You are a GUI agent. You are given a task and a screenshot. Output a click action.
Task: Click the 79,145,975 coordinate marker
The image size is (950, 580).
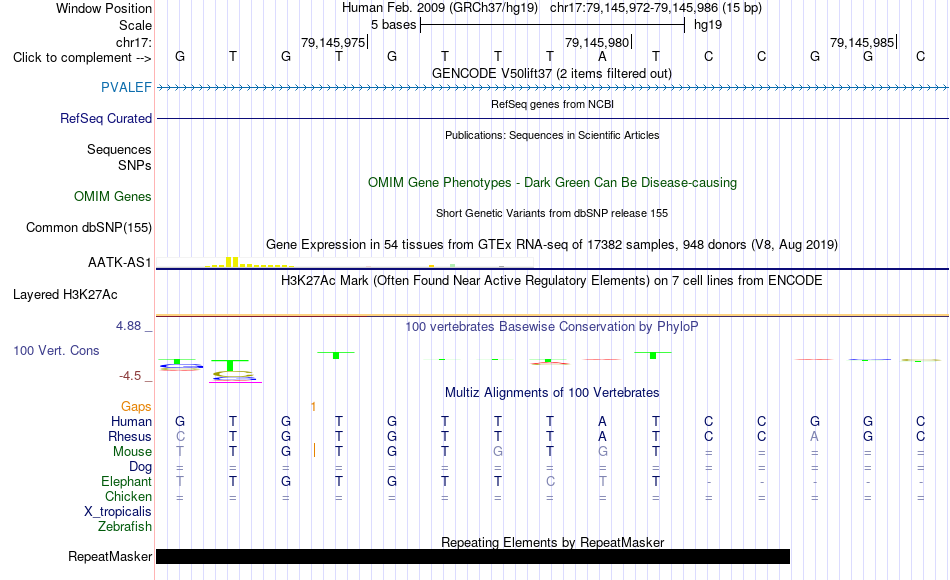click(333, 42)
